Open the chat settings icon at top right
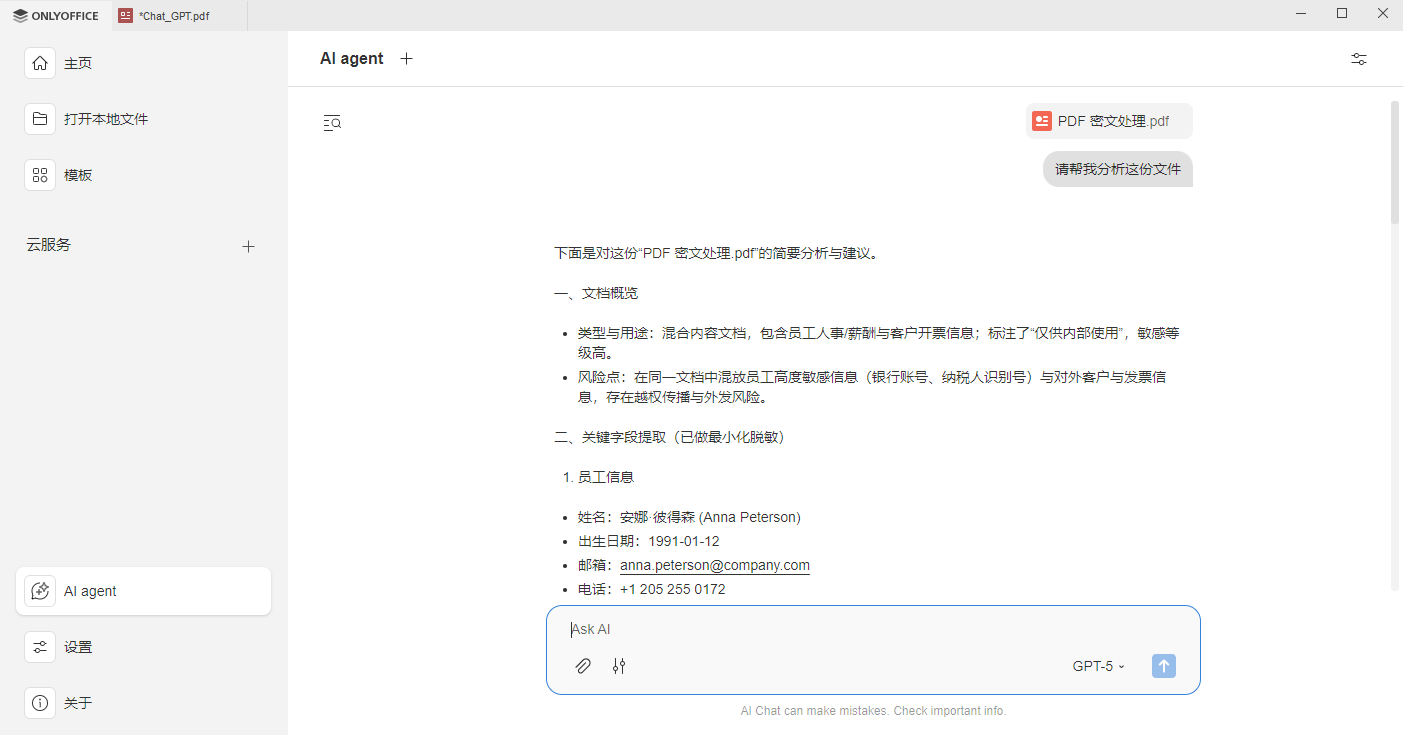 1358,58
